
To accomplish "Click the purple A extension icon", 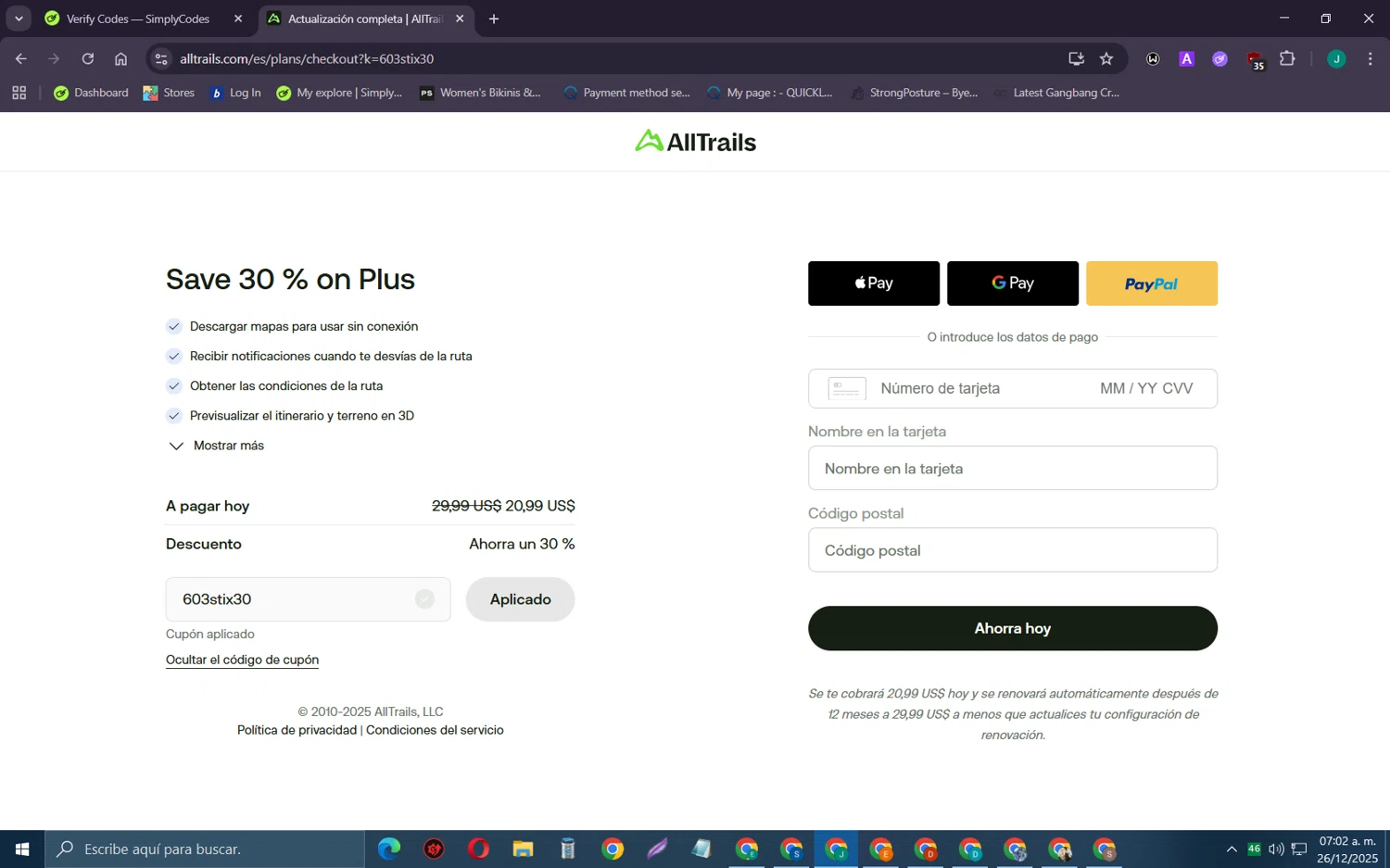I will tap(1186, 58).
